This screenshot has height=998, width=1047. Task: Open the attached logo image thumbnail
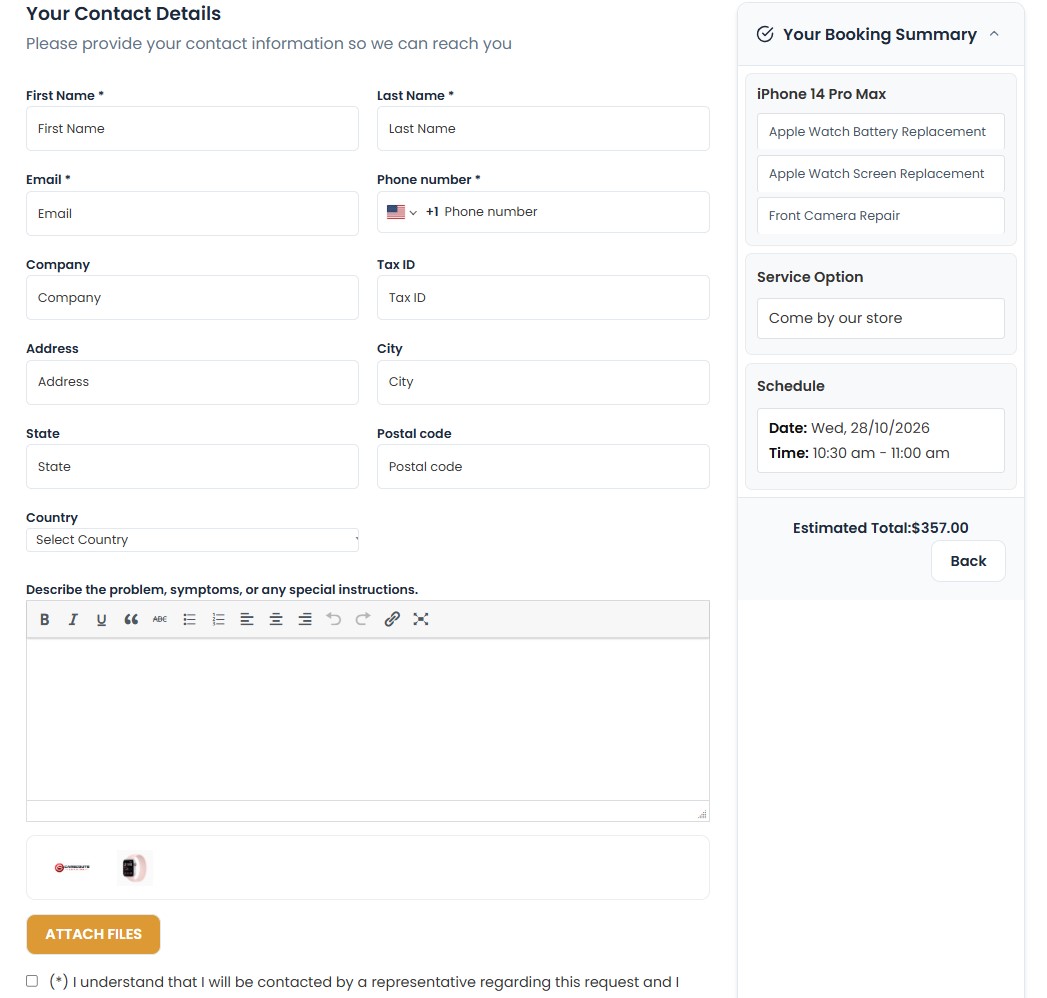click(72, 868)
